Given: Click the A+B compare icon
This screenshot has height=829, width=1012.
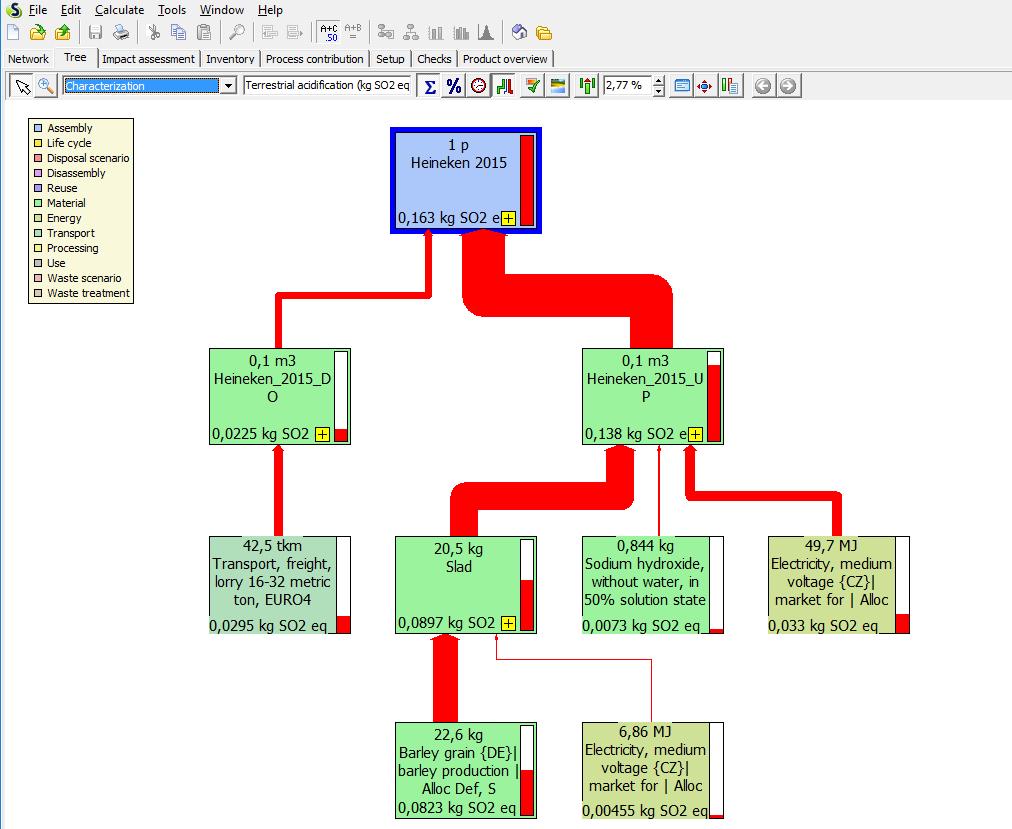Looking at the screenshot, I should tap(353, 32).
